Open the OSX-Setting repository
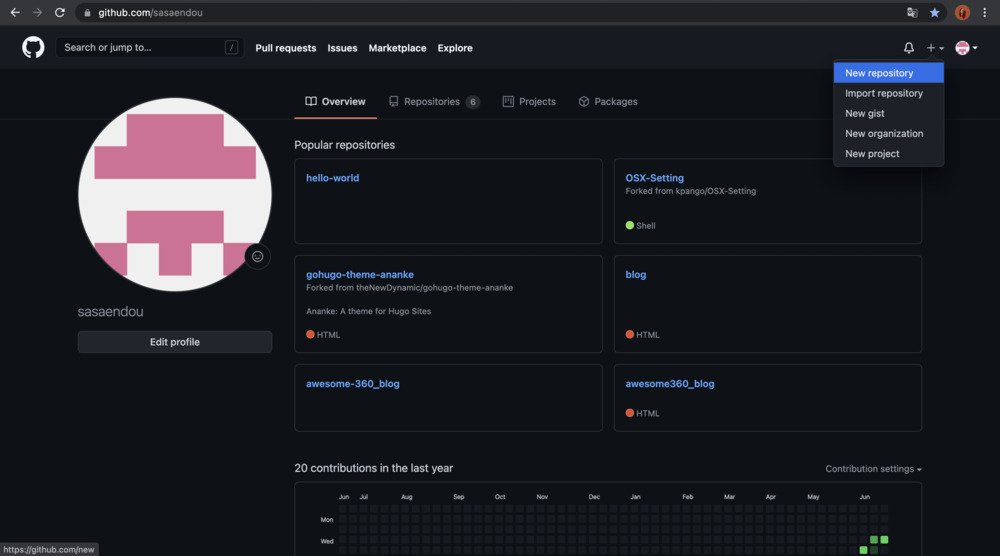The width and height of the screenshot is (1000, 556). 654,178
